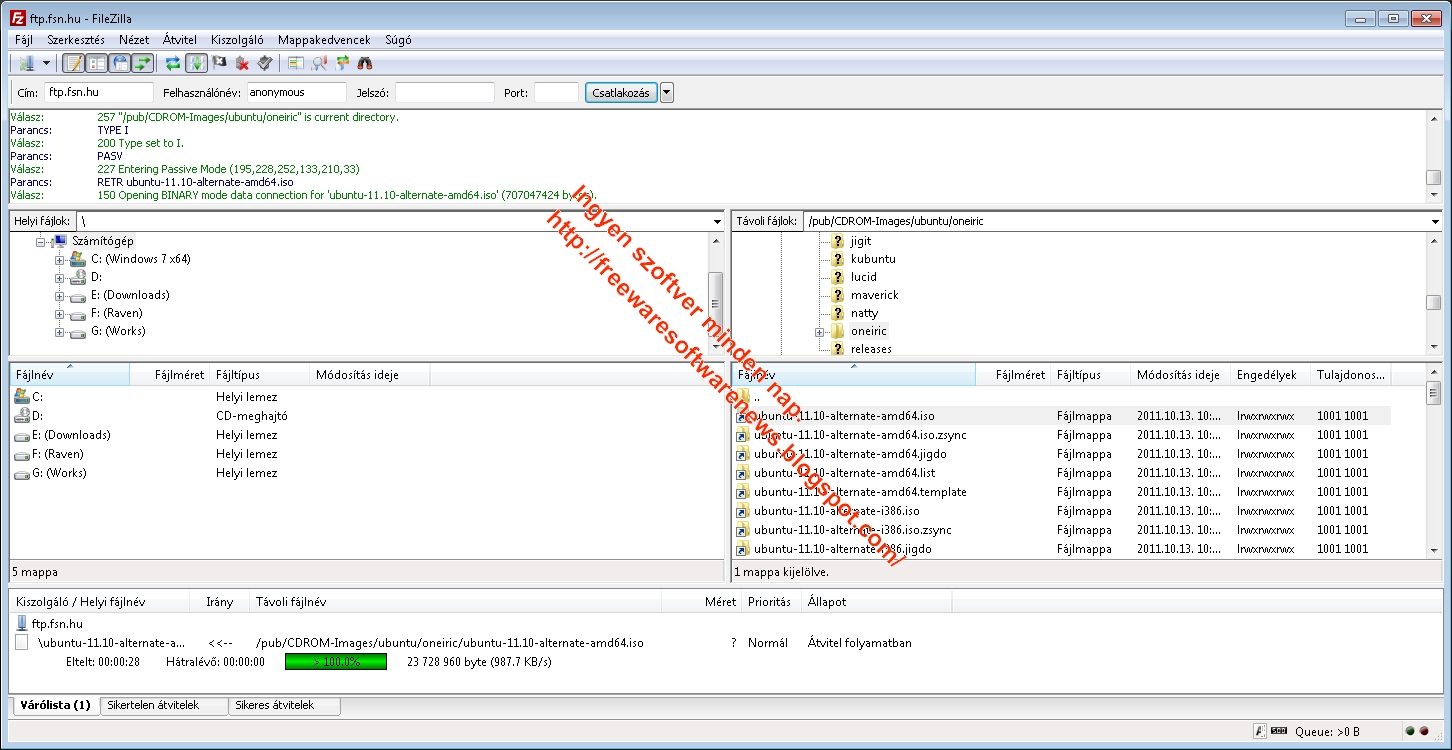
Task: Expand E: (Downloads) tree node
Action: click(59, 295)
